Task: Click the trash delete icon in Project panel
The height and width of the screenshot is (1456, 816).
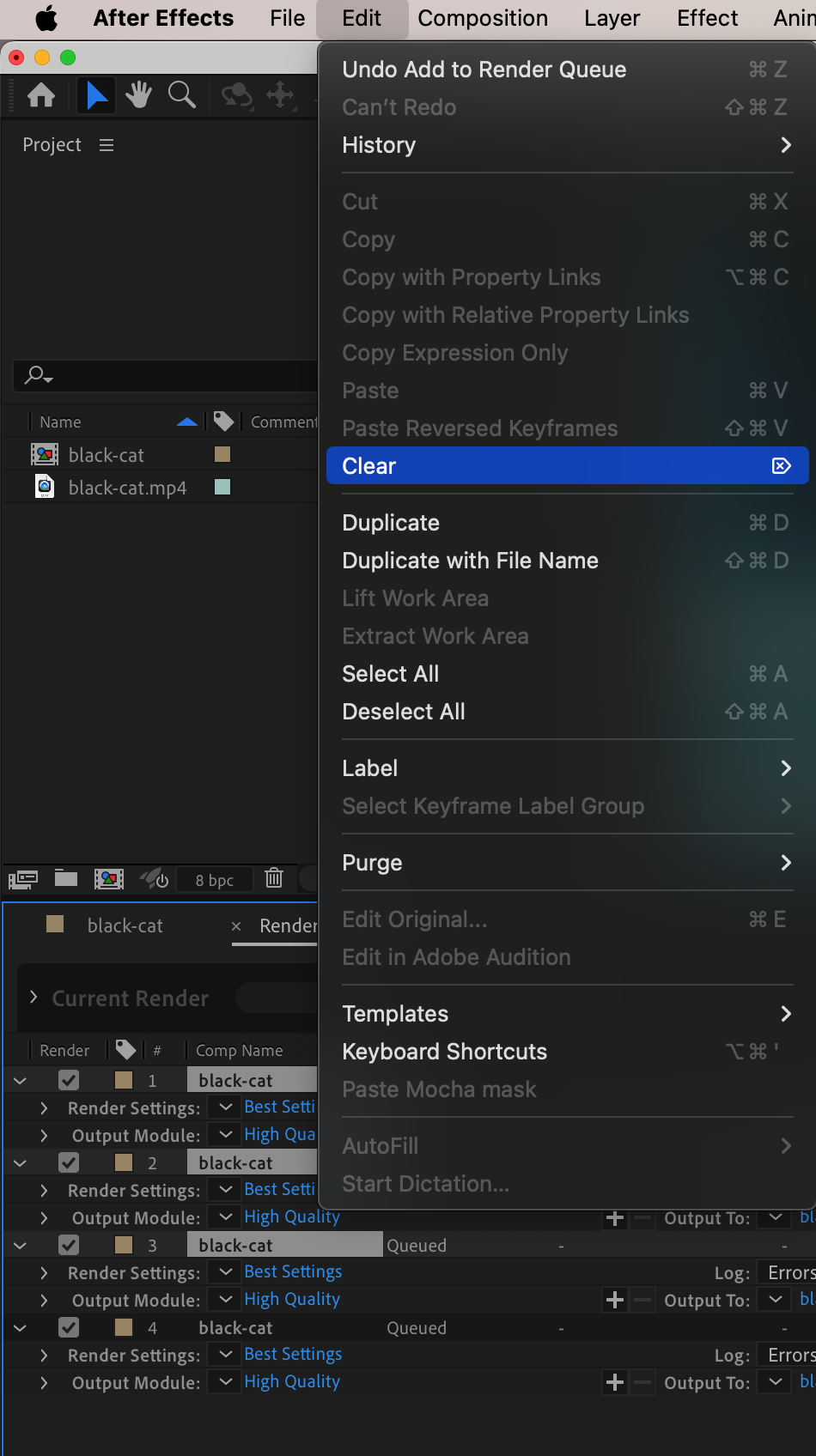Action: point(274,878)
